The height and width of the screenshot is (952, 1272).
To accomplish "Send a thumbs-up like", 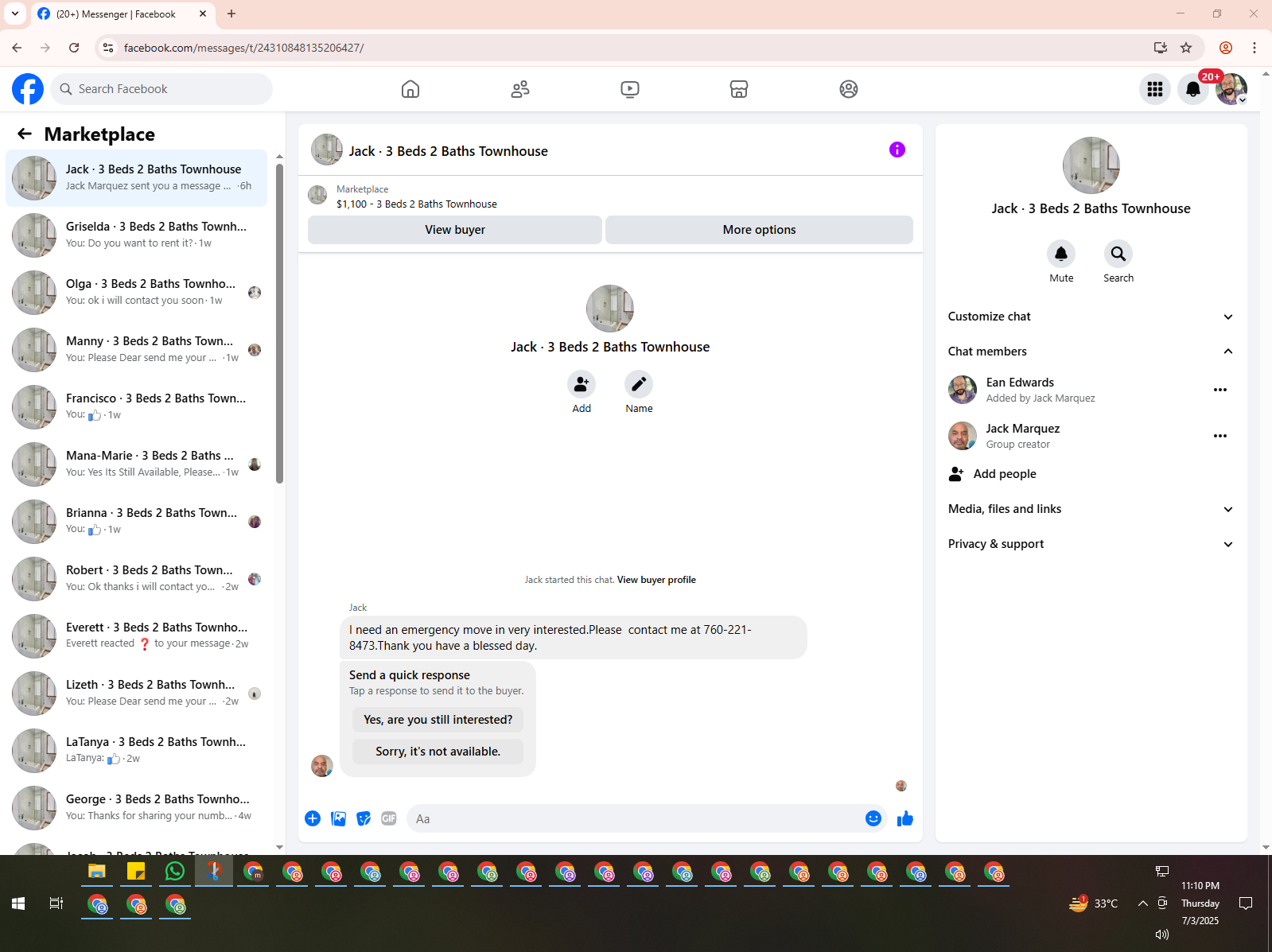I will pos(905,818).
